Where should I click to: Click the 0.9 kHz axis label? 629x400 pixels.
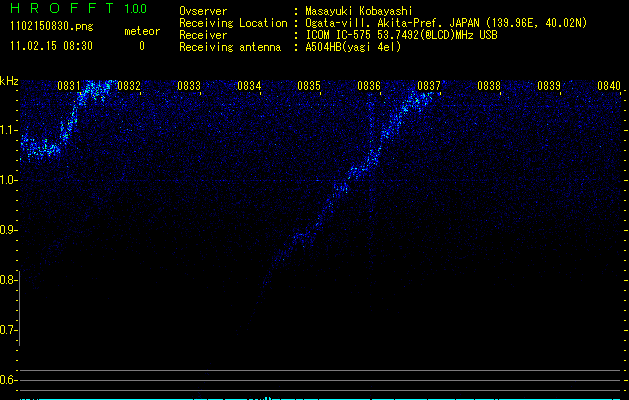pyautogui.click(x=8, y=230)
